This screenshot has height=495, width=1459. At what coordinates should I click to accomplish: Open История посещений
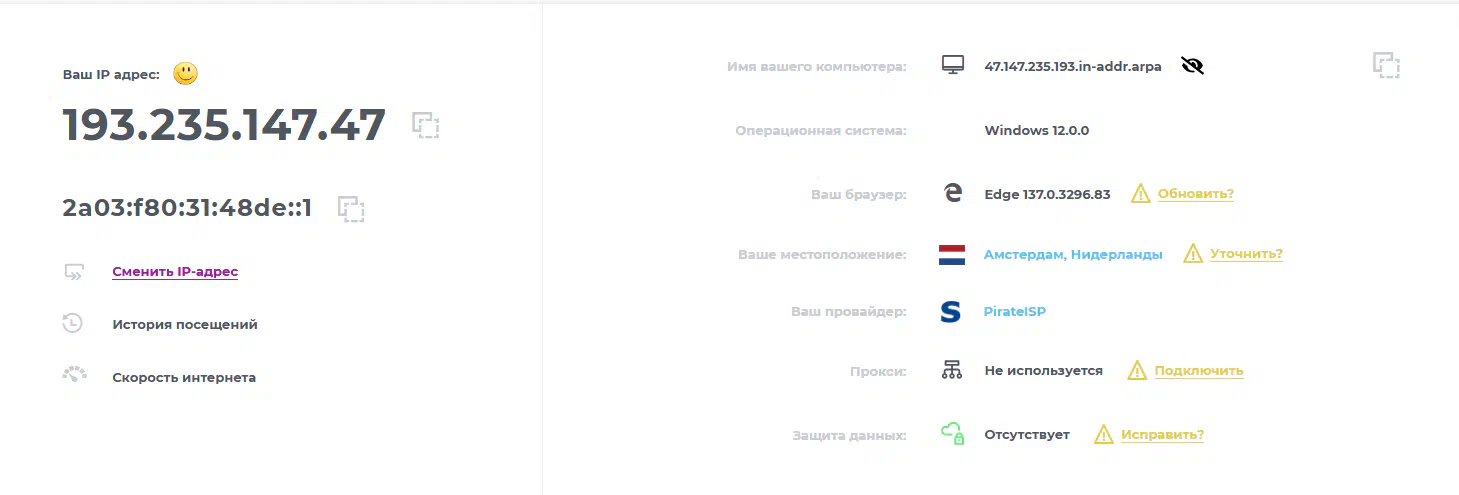click(x=185, y=324)
